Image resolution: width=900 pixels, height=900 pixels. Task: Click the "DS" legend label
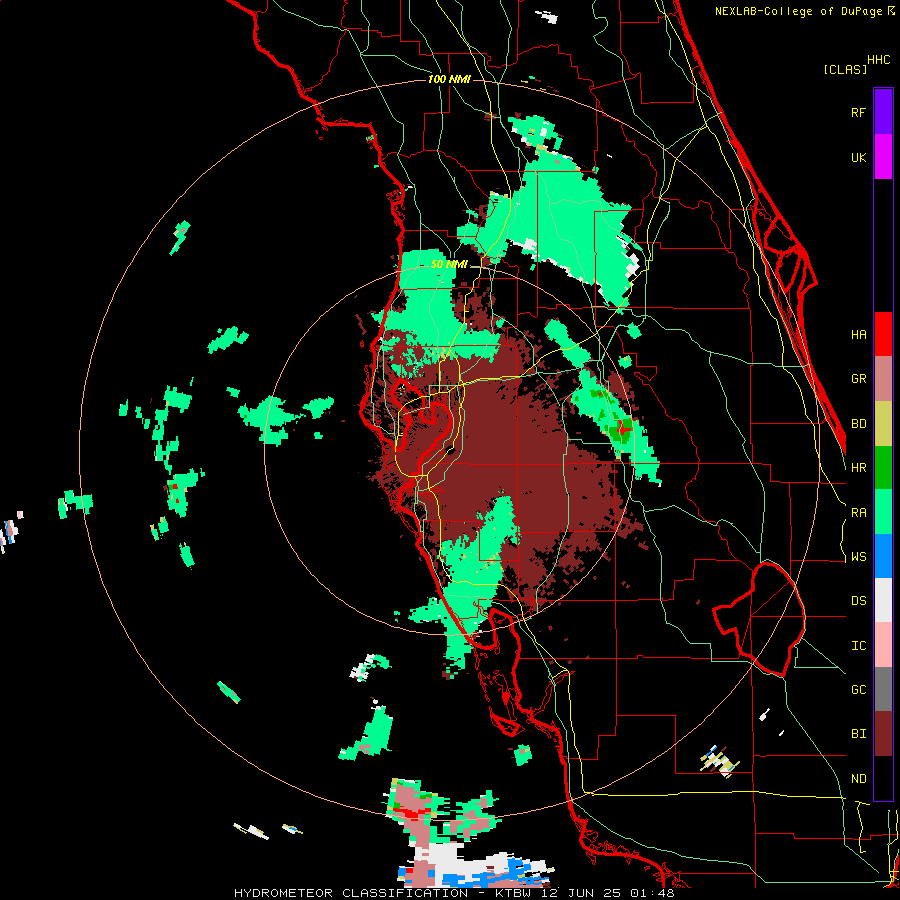coord(858,601)
